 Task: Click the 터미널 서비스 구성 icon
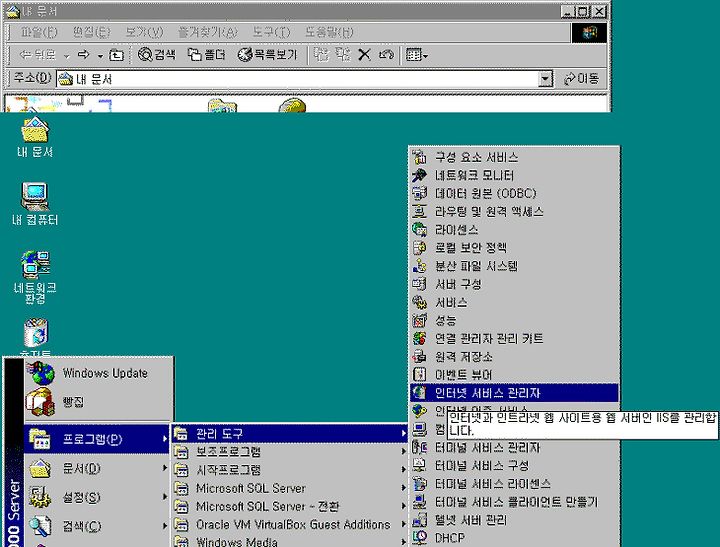coord(419,465)
